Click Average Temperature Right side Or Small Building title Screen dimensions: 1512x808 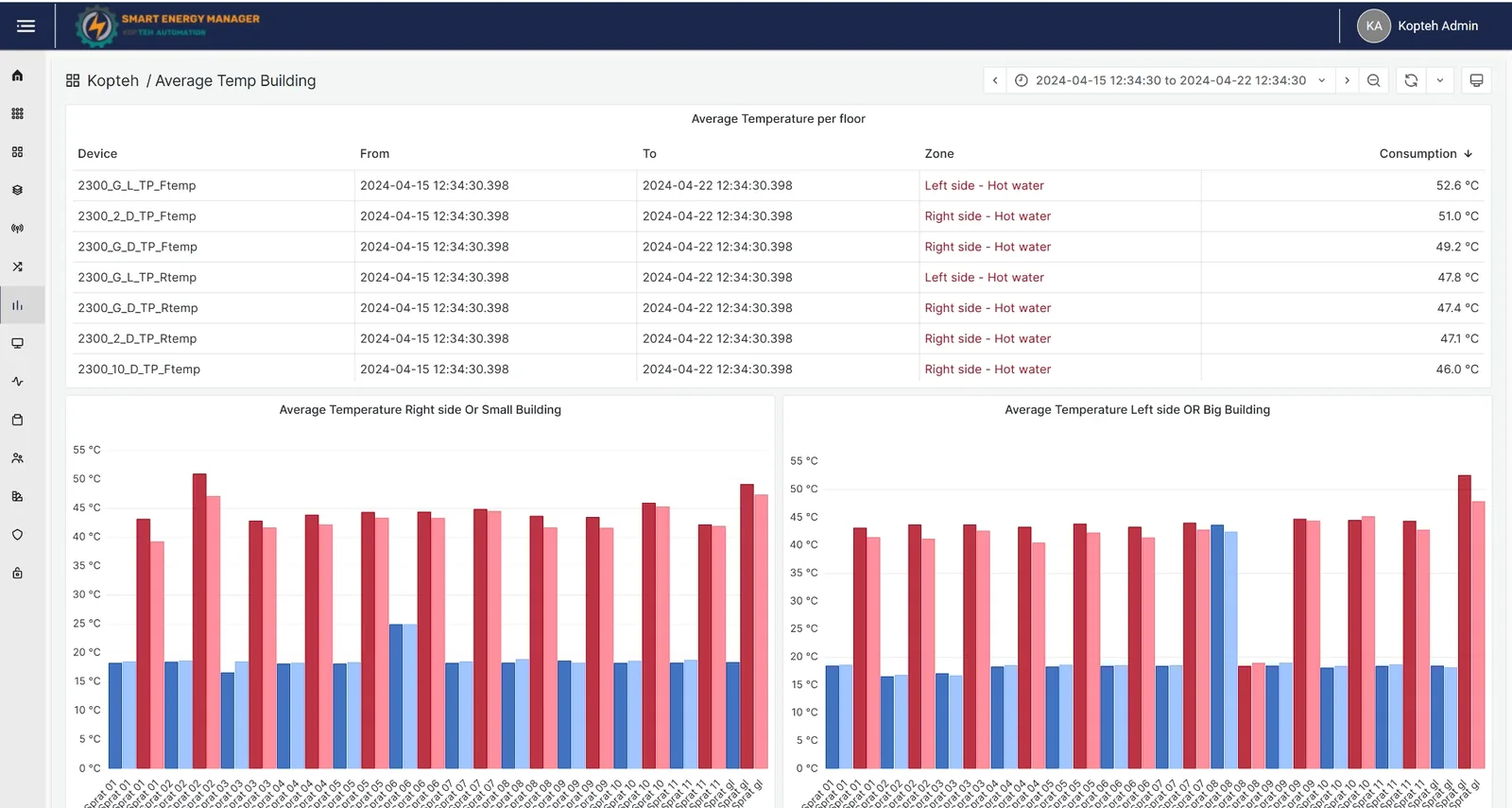pyautogui.click(x=420, y=410)
